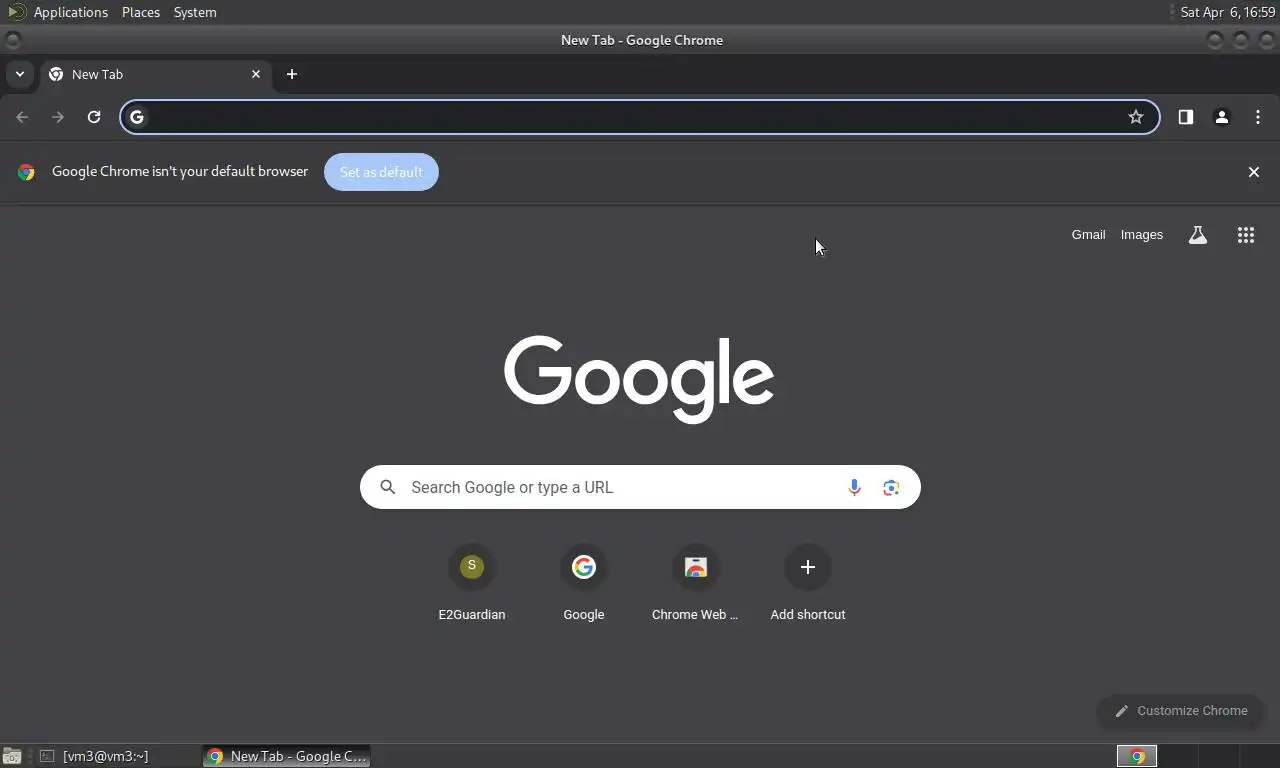Click Set as default button
The height and width of the screenshot is (768, 1280).
click(x=381, y=172)
